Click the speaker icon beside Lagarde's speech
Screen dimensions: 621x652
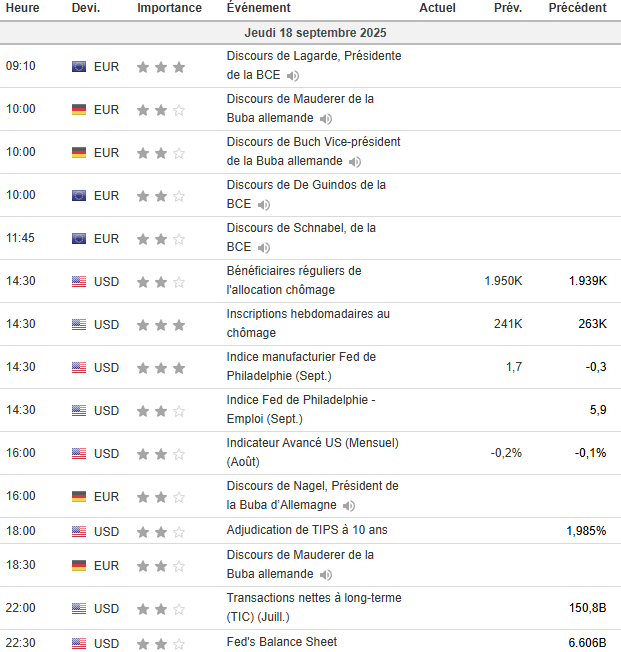click(293, 76)
